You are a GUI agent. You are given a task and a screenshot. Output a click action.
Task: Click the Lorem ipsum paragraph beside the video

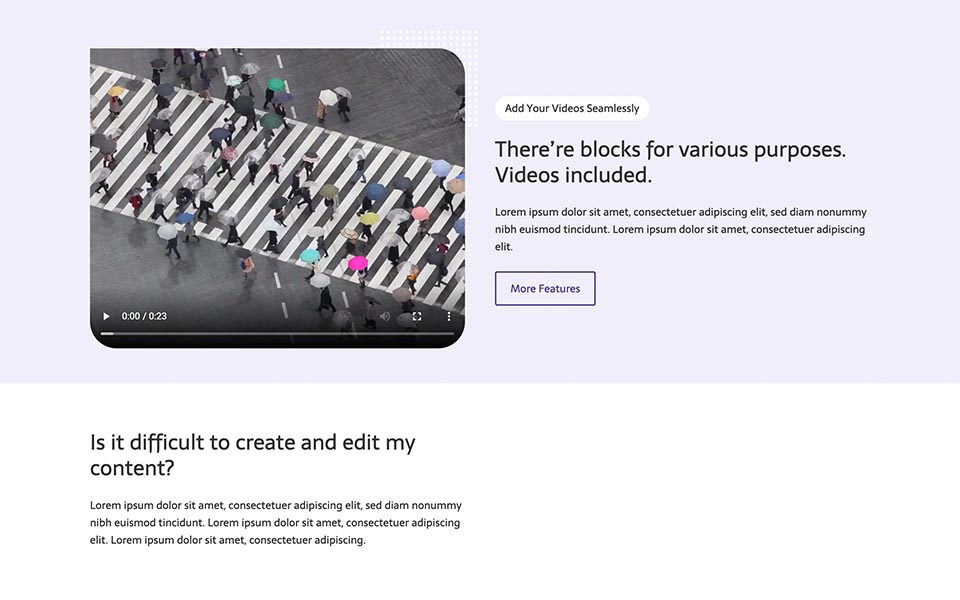pos(681,230)
